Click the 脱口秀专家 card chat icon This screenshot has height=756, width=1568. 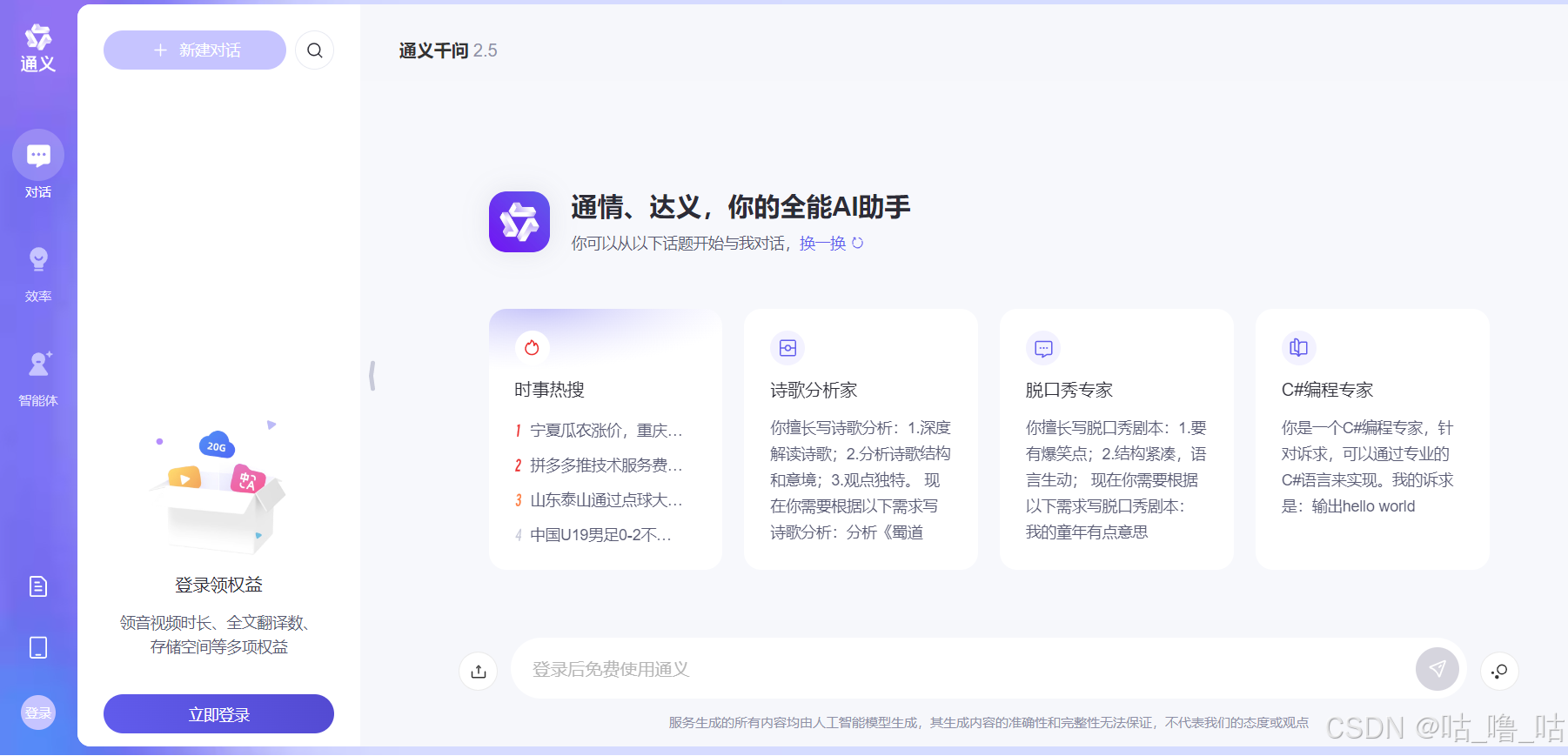click(1043, 348)
